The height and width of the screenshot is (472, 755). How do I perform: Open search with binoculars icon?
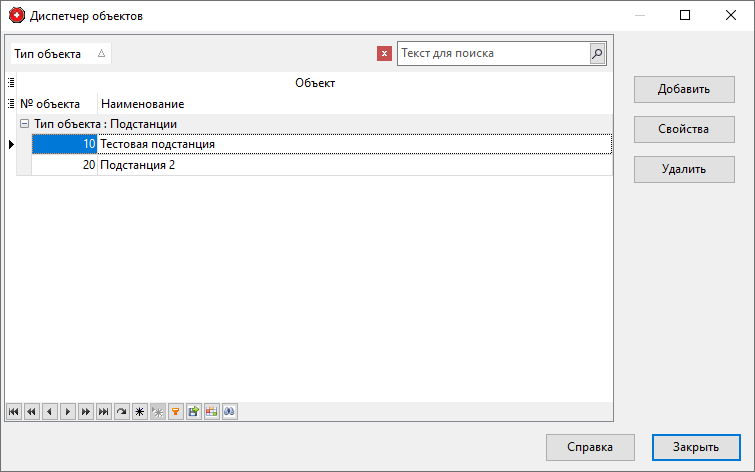tap(230, 412)
